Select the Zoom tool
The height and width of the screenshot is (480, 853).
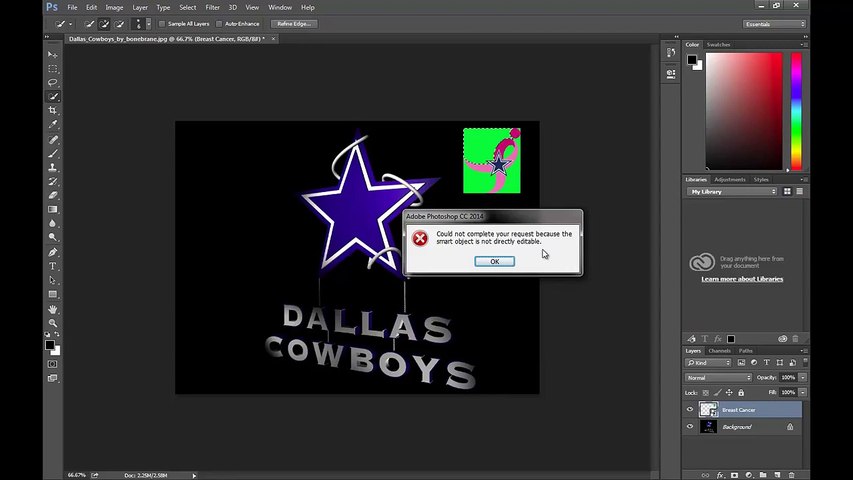pos(53,323)
